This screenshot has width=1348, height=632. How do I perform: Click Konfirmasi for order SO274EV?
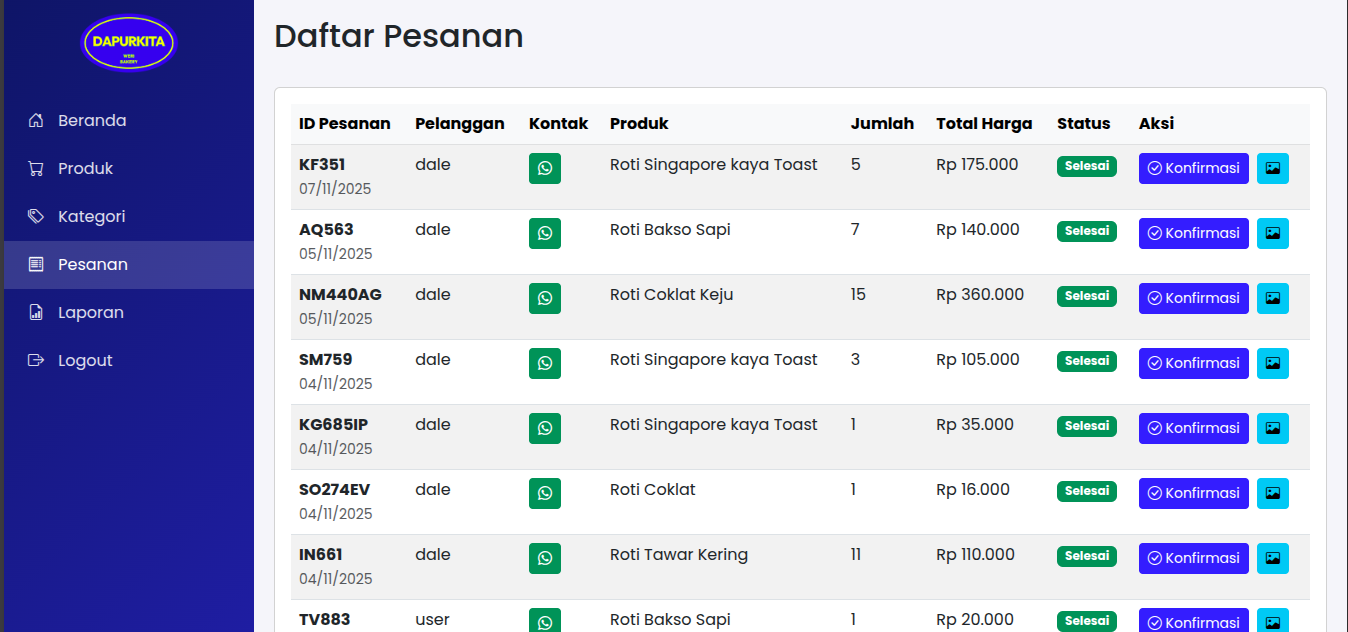point(1194,493)
